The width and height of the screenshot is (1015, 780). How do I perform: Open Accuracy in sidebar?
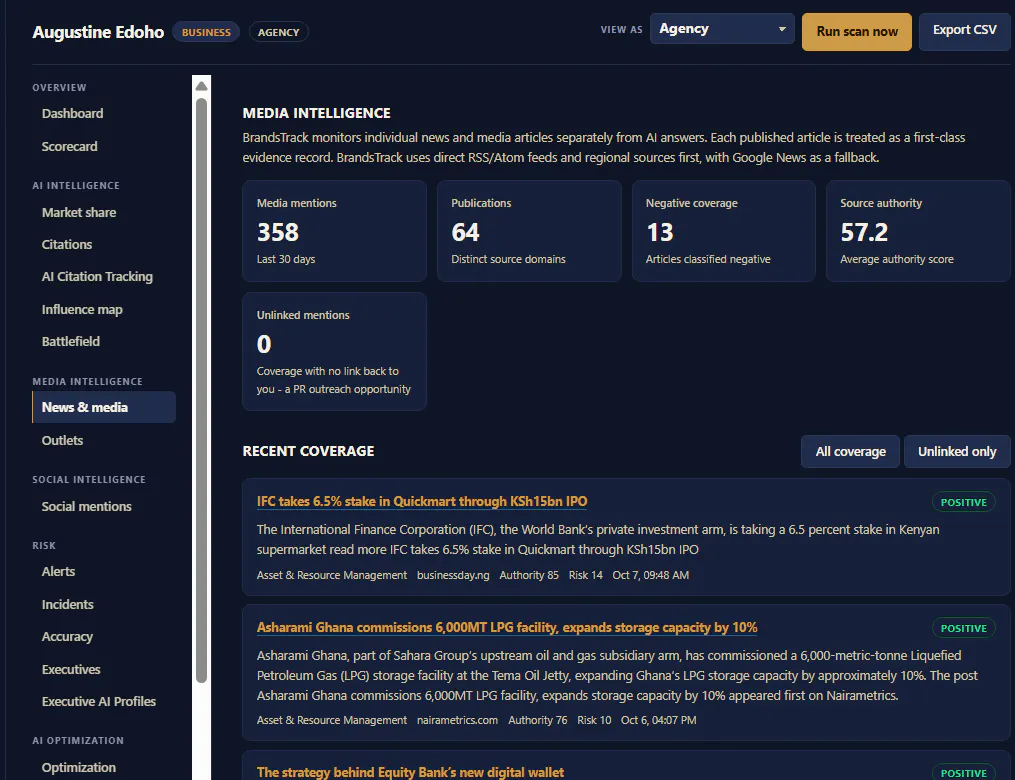click(67, 637)
